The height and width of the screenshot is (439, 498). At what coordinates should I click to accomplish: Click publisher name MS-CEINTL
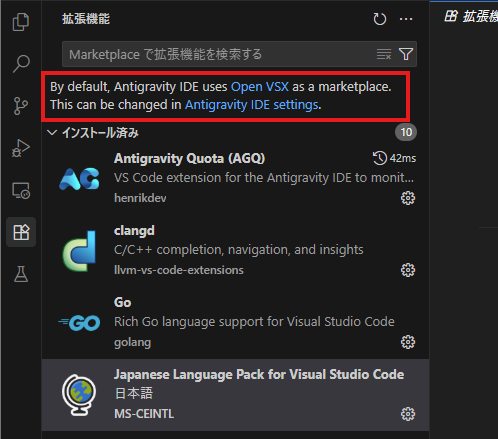point(144,414)
